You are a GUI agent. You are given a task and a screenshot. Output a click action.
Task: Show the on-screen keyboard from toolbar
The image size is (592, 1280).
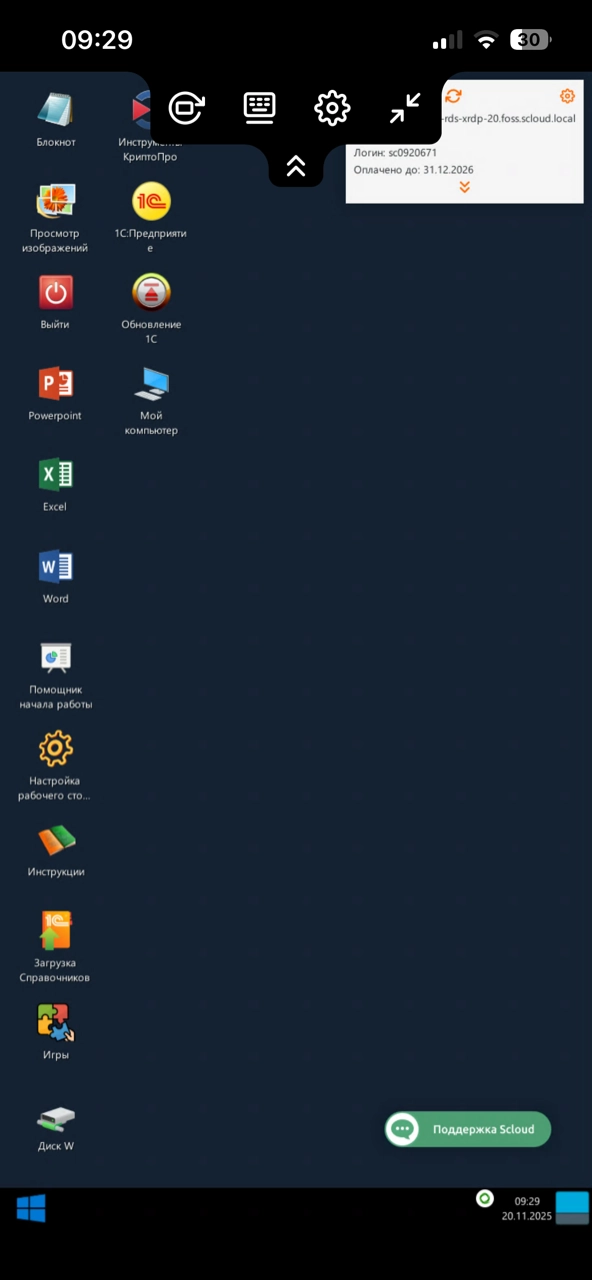click(x=260, y=108)
